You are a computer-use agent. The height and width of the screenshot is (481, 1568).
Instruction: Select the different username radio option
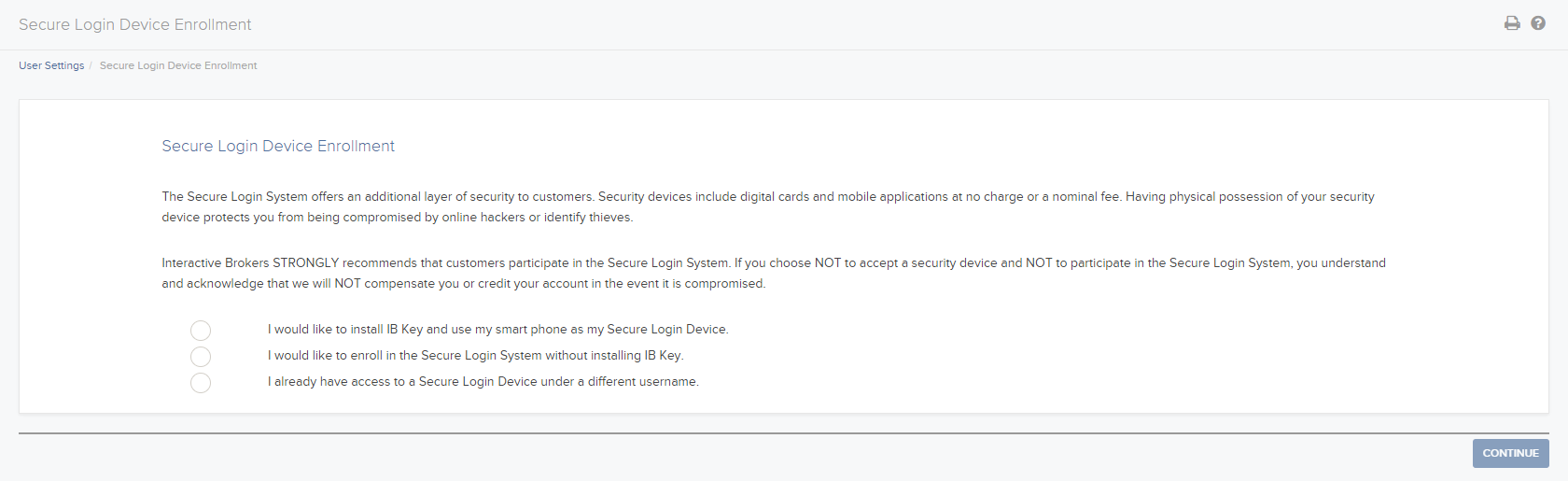pos(201,383)
